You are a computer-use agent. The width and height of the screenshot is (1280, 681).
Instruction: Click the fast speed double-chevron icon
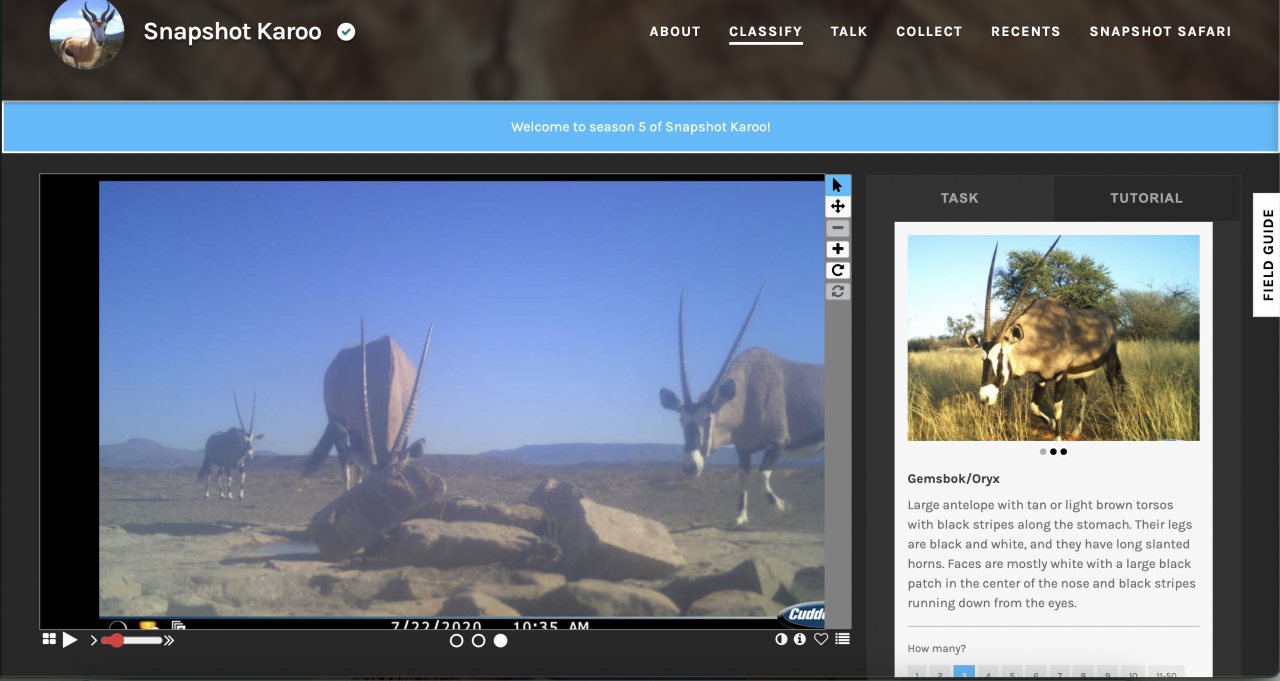[x=169, y=640]
